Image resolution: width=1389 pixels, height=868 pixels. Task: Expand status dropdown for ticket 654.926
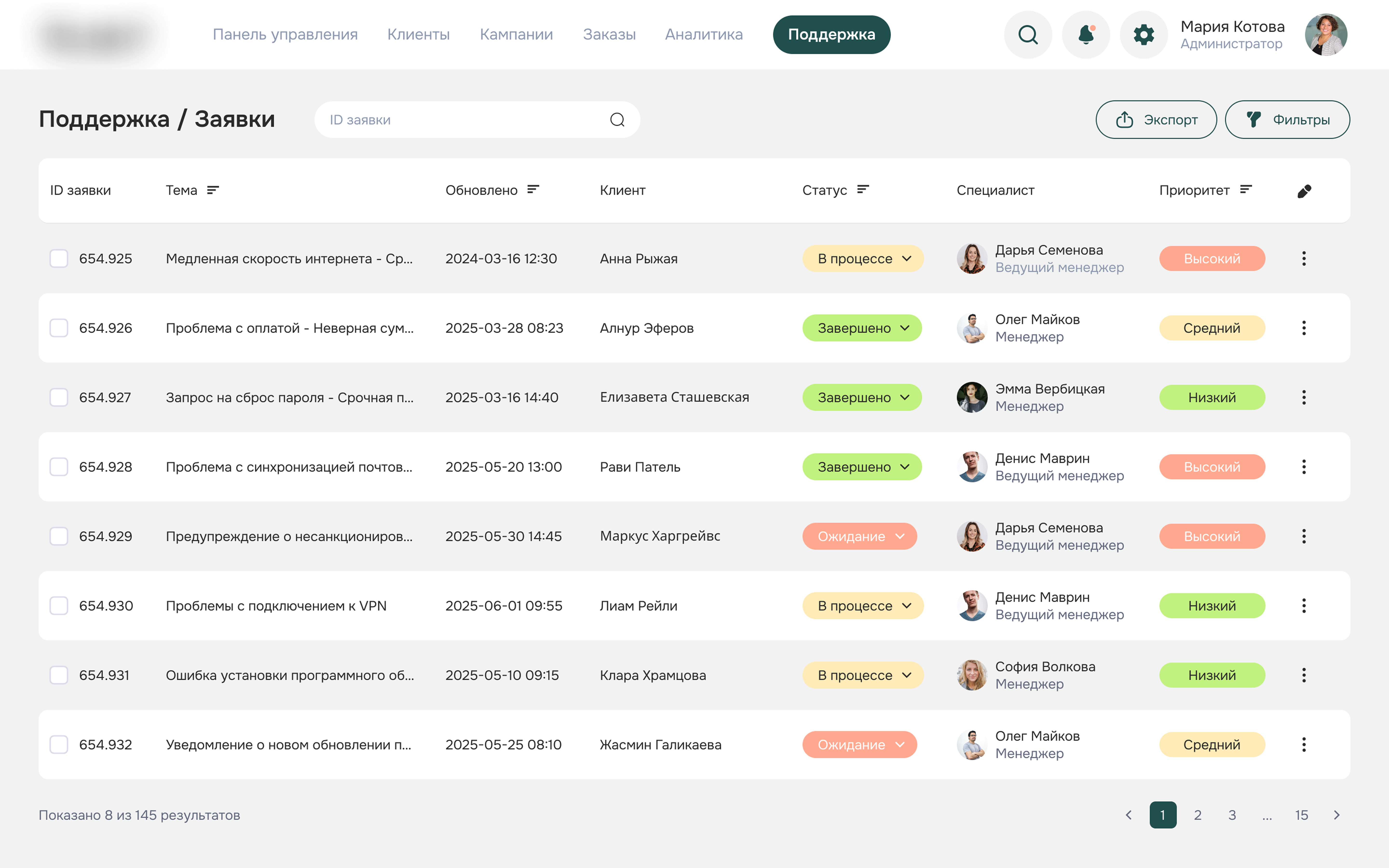[x=862, y=328]
